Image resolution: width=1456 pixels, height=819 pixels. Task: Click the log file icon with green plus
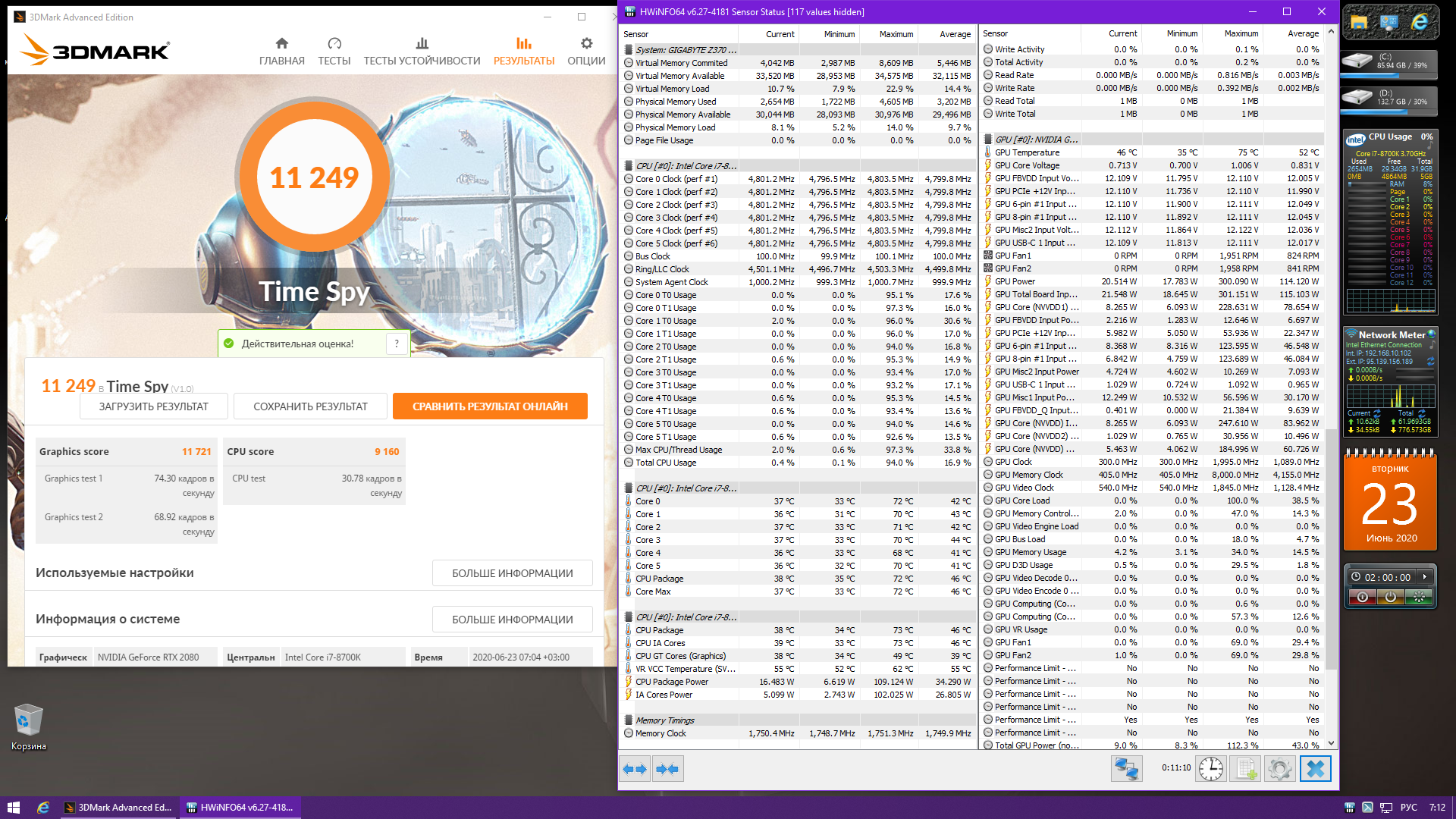1245,769
